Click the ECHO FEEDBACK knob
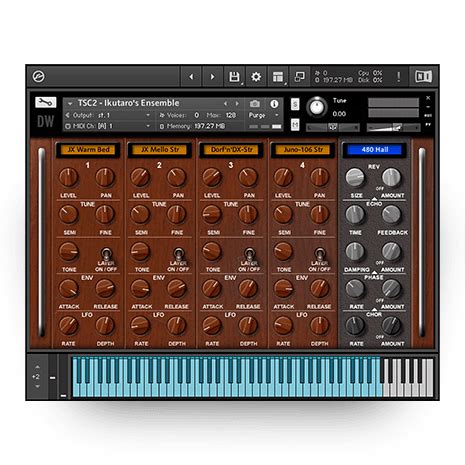This screenshot has width=465, height=465. [391, 214]
